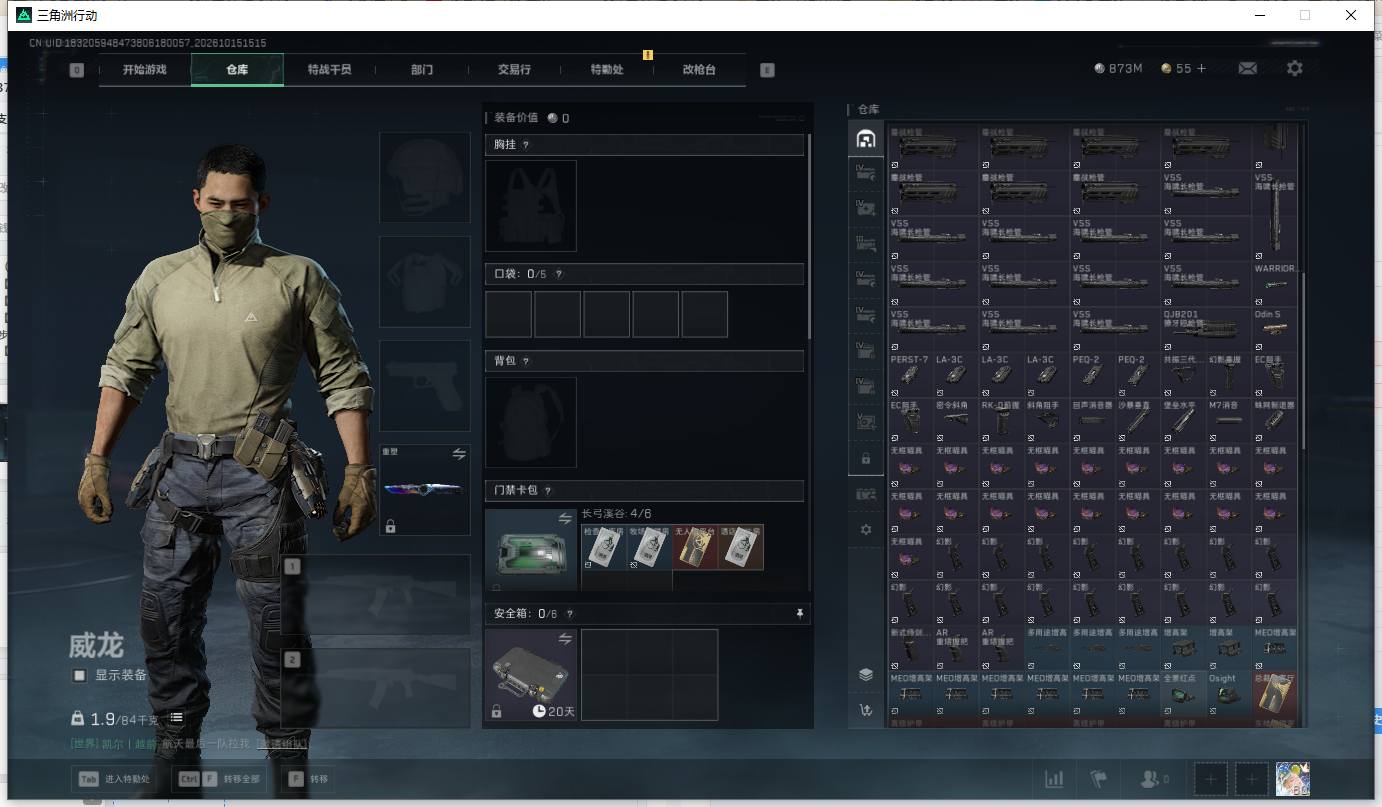Click the empty backpack slot
Screen dimensions: 1382x807
[x=531, y=422]
